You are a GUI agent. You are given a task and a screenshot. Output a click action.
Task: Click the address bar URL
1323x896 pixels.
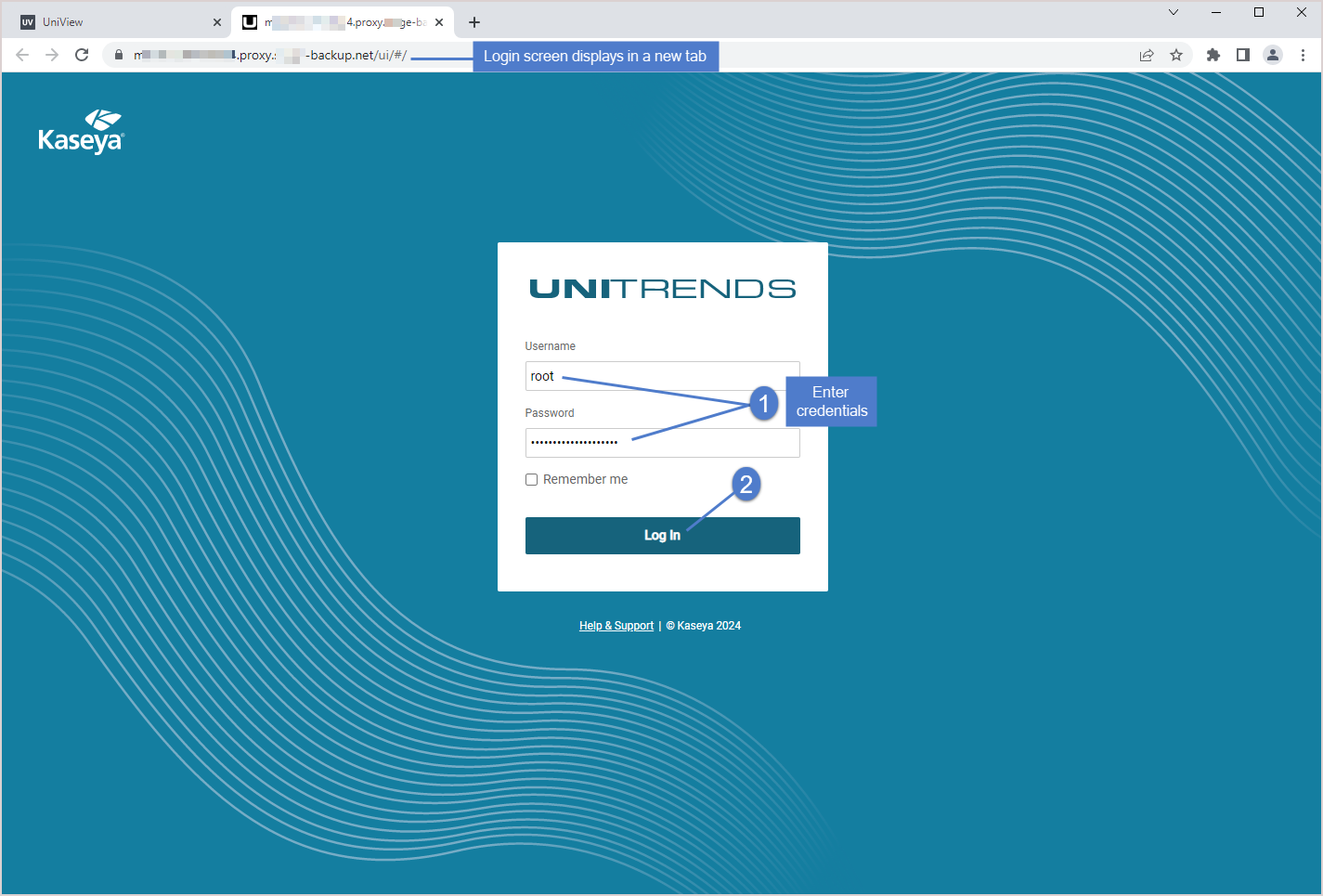click(x=270, y=55)
